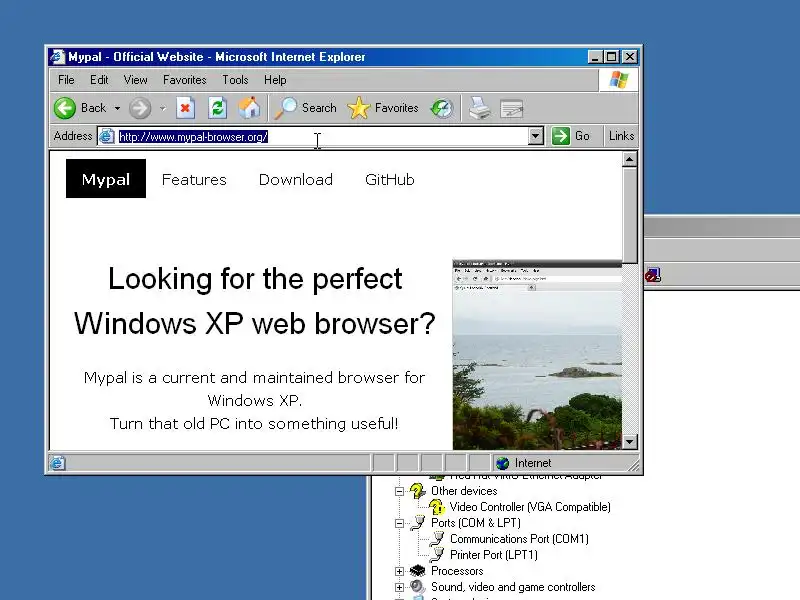Screen dimensions: 800x600
Task: Open the Back history dropdown arrow
Action: (x=117, y=108)
